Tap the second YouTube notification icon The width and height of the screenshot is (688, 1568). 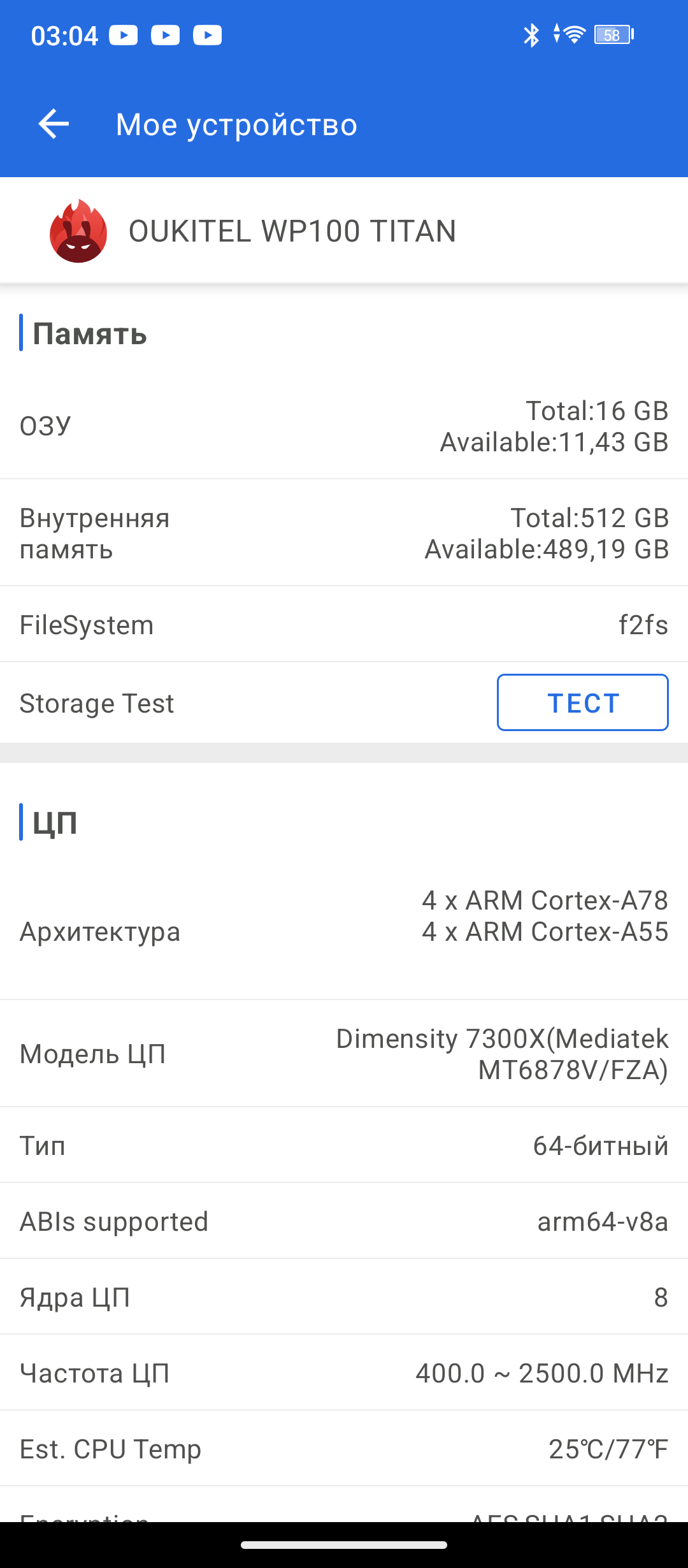tap(165, 35)
